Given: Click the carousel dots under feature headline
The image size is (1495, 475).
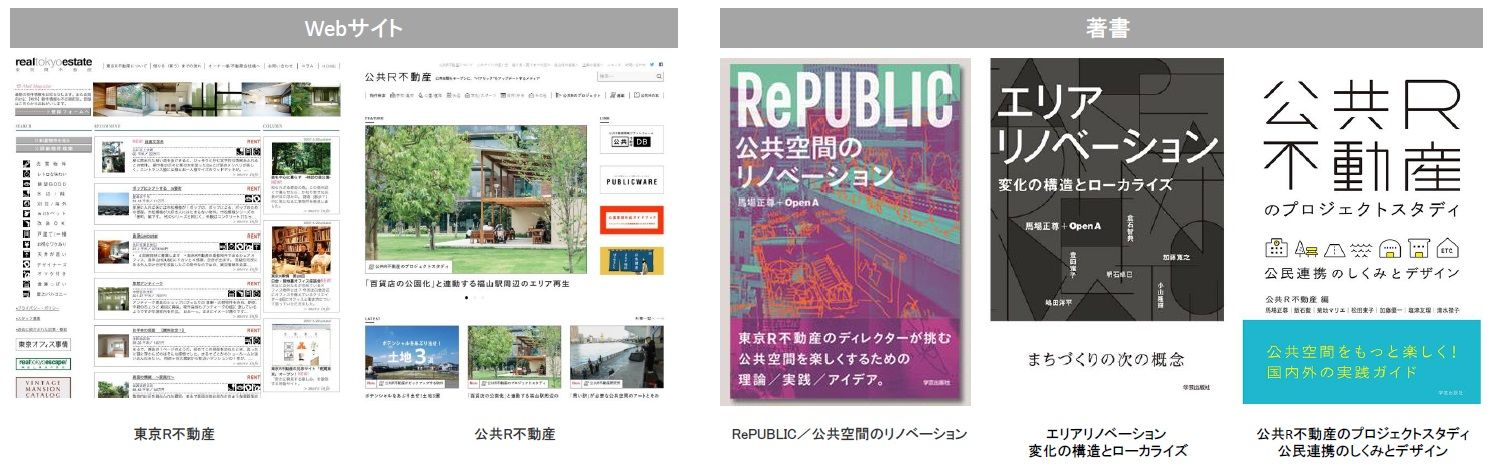Looking at the screenshot, I should [476, 298].
